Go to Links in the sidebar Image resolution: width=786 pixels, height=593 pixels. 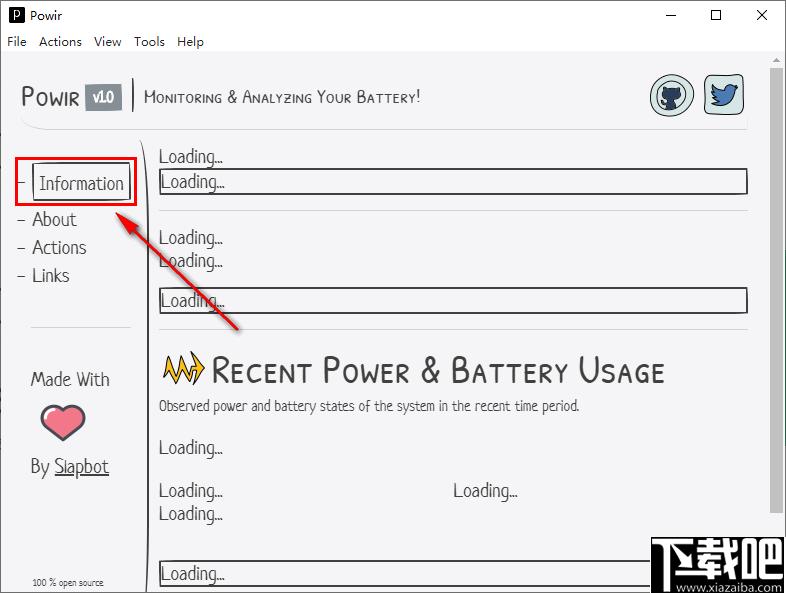point(51,276)
